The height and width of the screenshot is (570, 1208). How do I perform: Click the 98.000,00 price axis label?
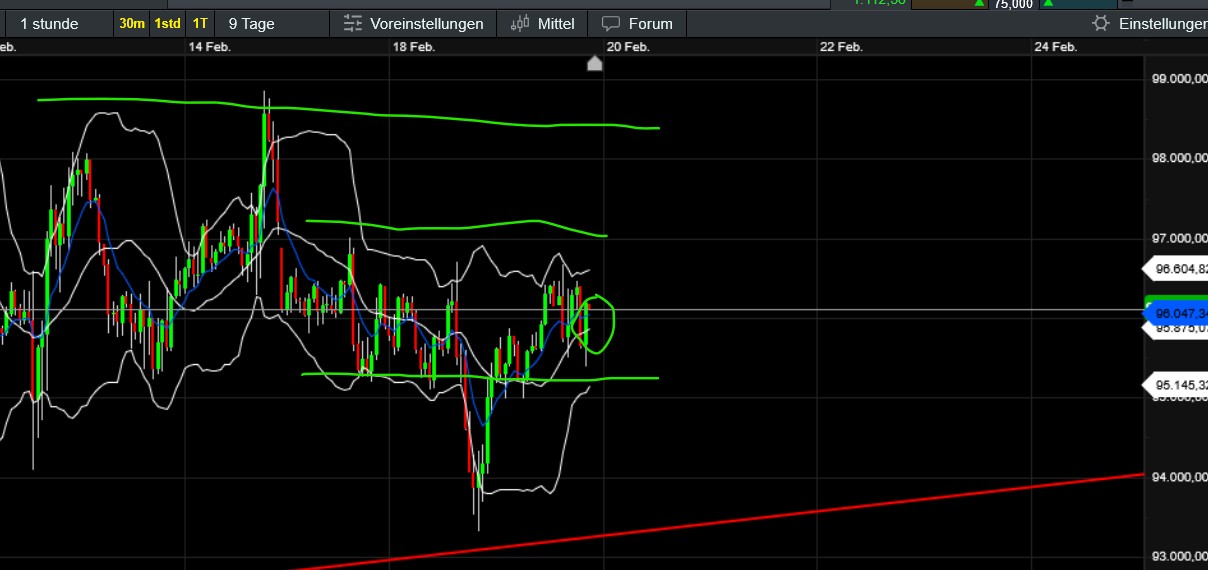(1179, 158)
